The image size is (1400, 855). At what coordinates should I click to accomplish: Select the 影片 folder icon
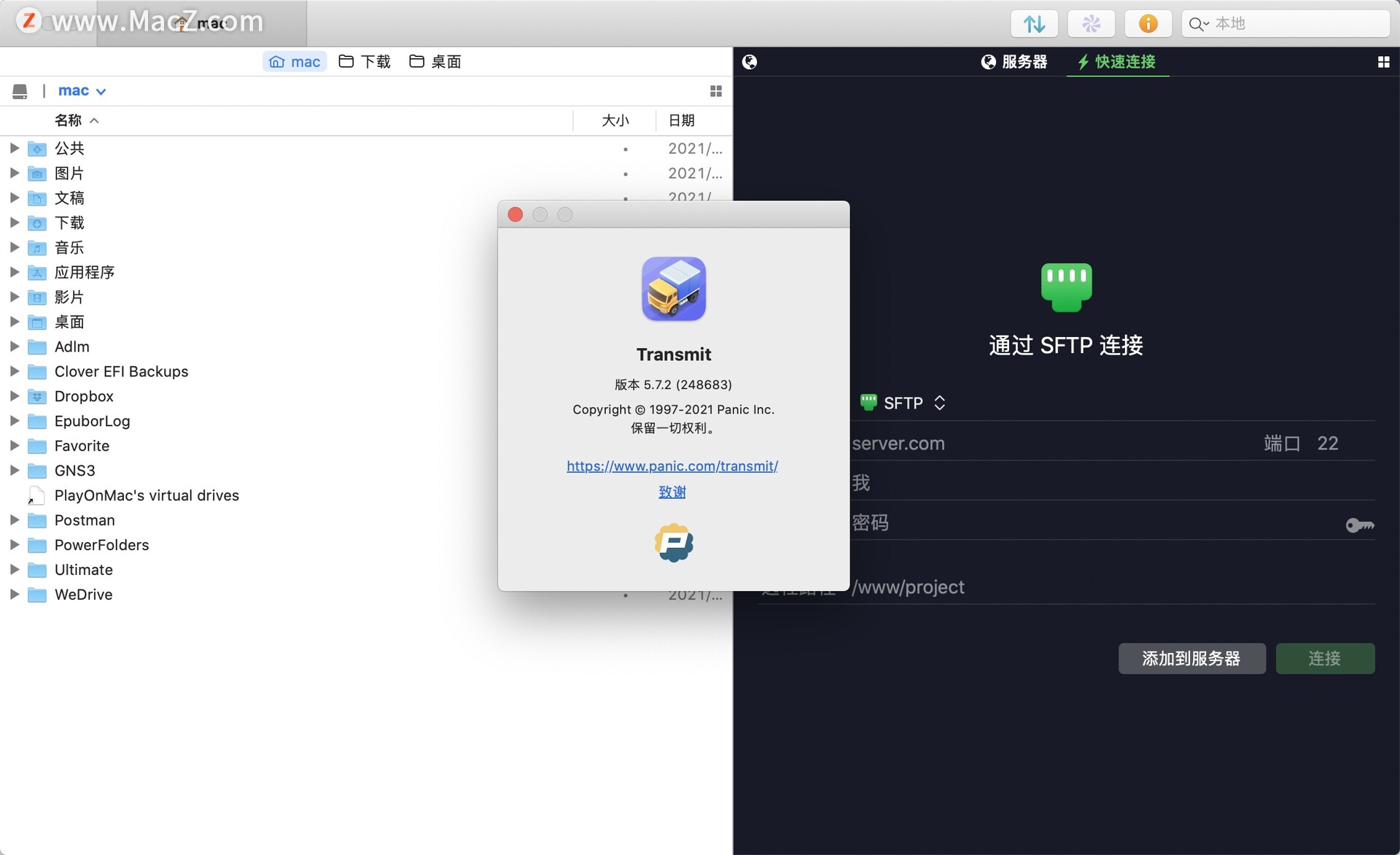37,298
